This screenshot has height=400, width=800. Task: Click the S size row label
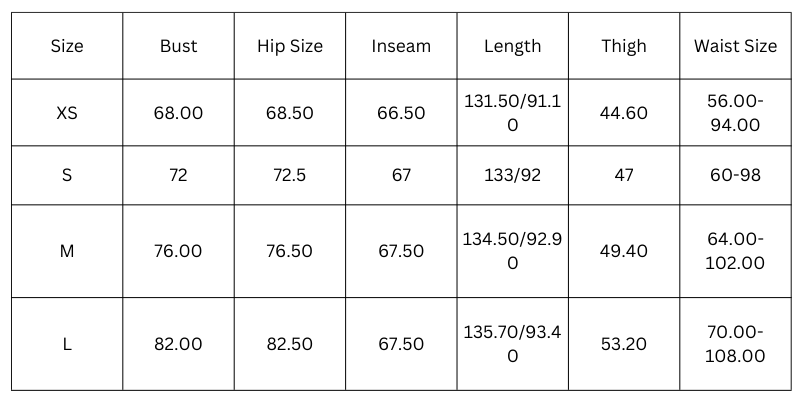pos(67,175)
